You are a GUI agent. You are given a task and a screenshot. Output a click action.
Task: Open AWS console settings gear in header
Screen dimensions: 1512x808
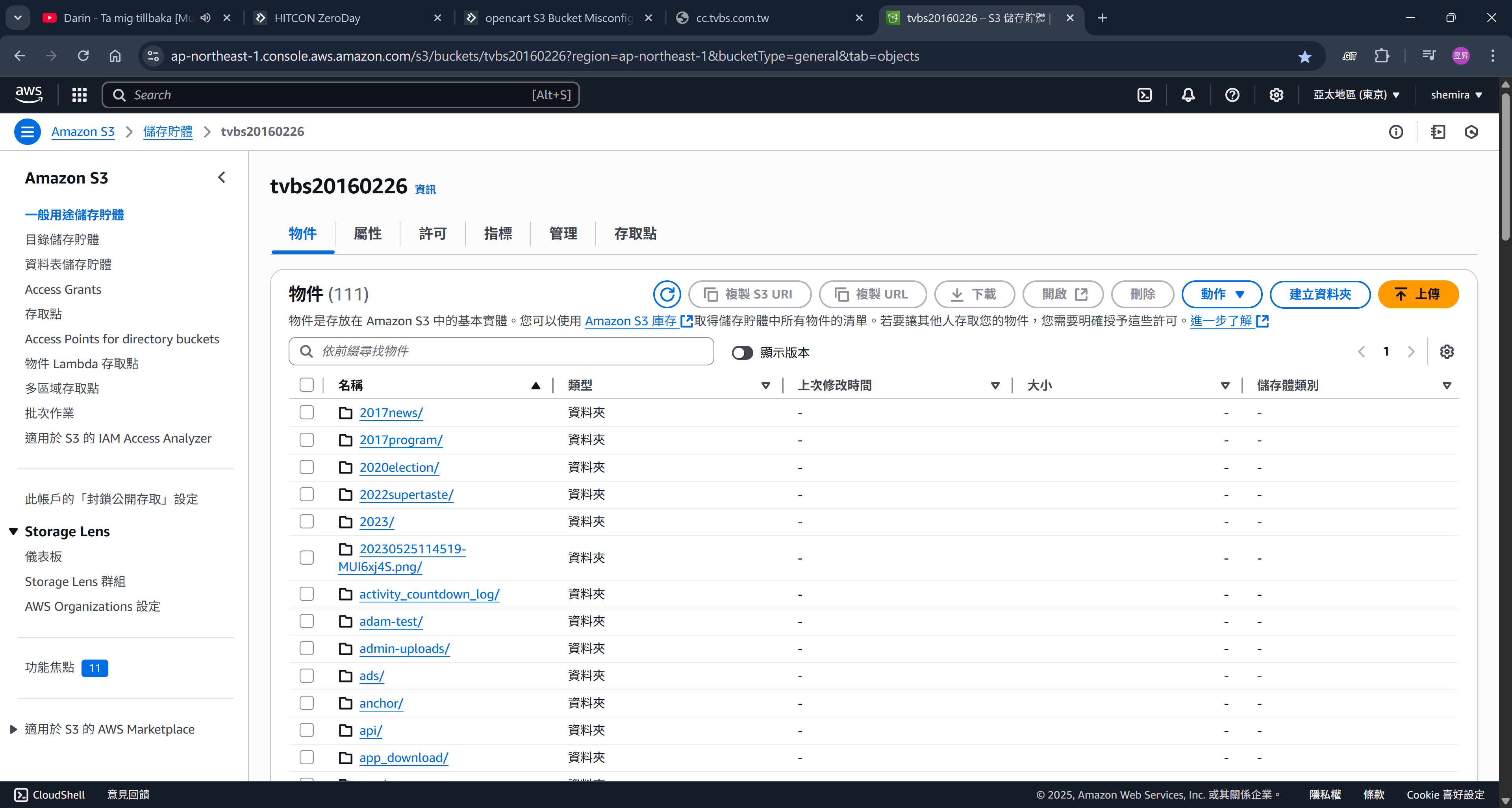(x=1276, y=95)
